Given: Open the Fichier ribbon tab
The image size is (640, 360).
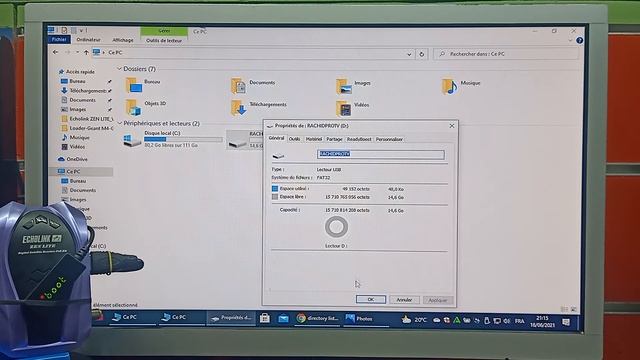Looking at the screenshot, I should tap(59, 39).
